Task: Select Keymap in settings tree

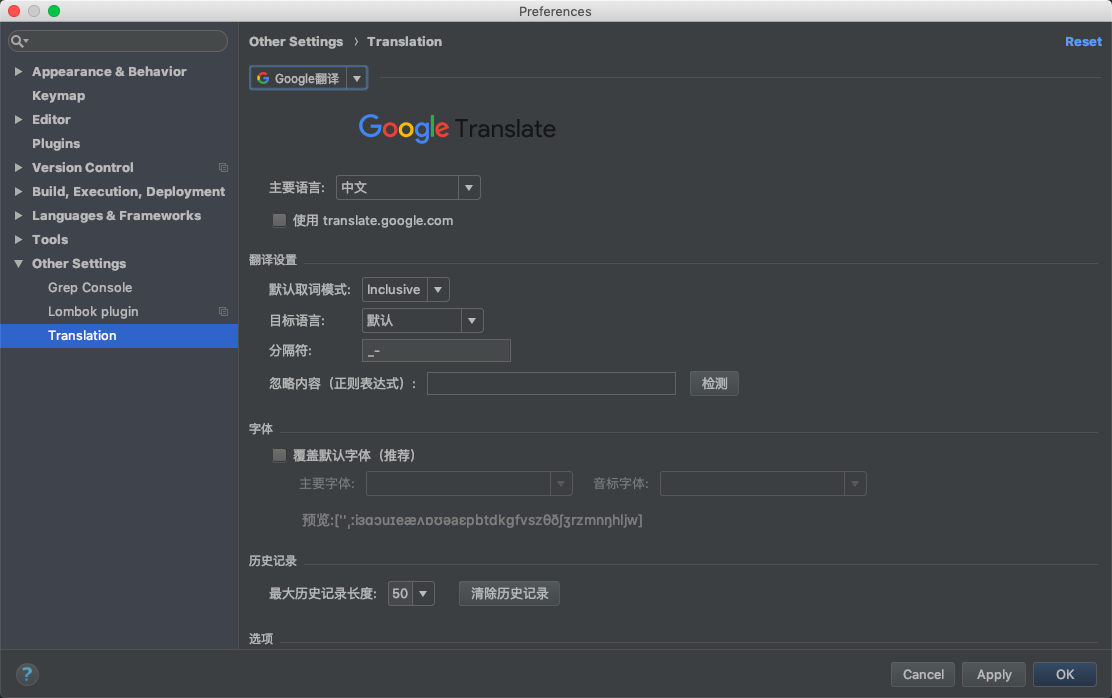Action: pos(58,96)
